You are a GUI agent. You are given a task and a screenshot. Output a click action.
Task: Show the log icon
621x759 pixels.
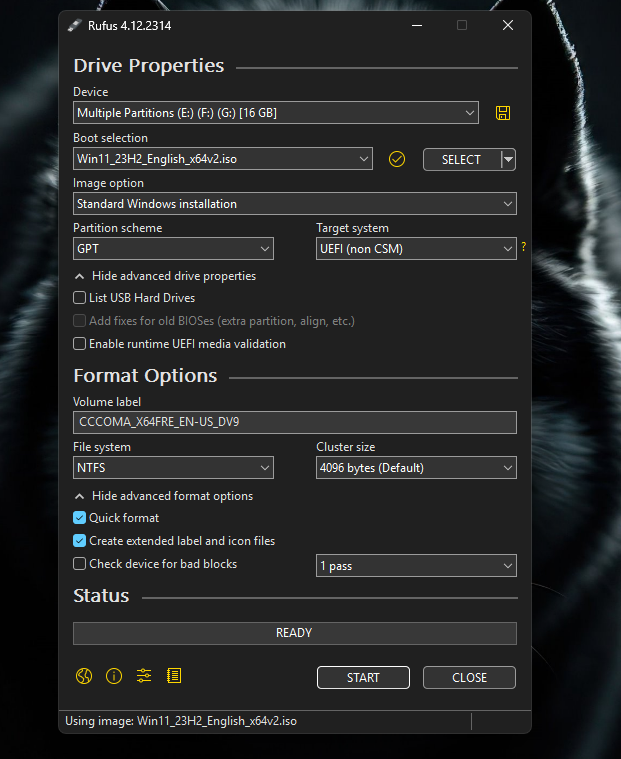174,676
